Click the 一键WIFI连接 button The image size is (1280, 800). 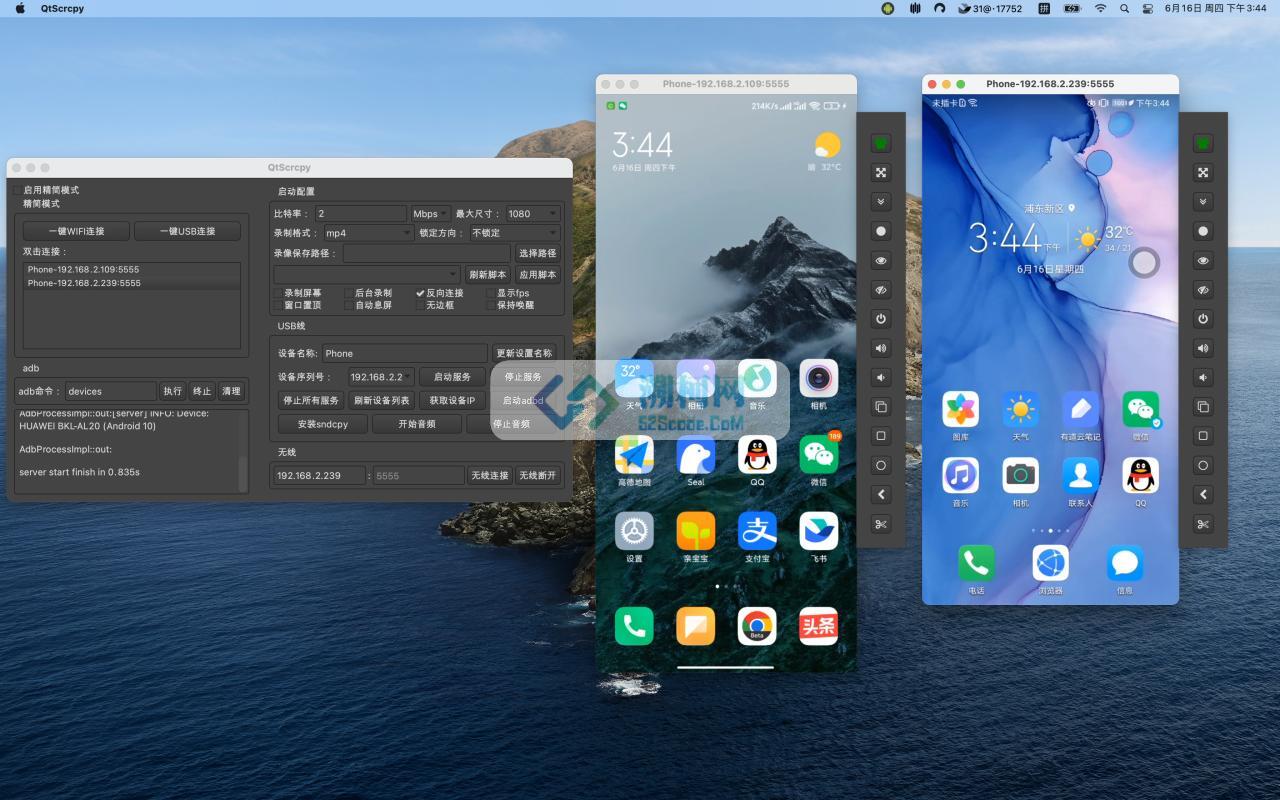[77, 231]
